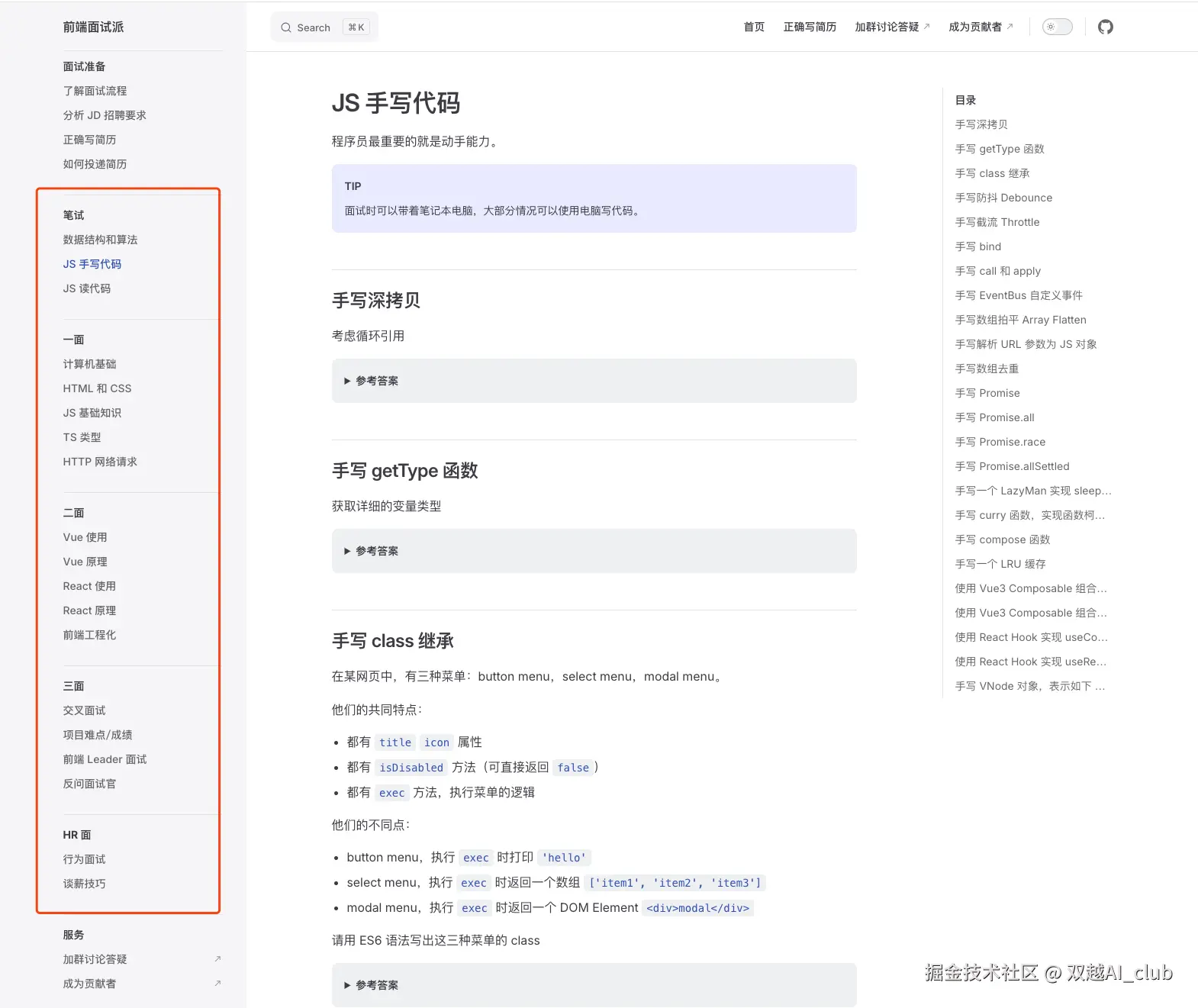Image resolution: width=1198 pixels, height=1008 pixels.
Task: Jump to 手写 Promise.allSettled in contents
Action: tap(1013, 466)
